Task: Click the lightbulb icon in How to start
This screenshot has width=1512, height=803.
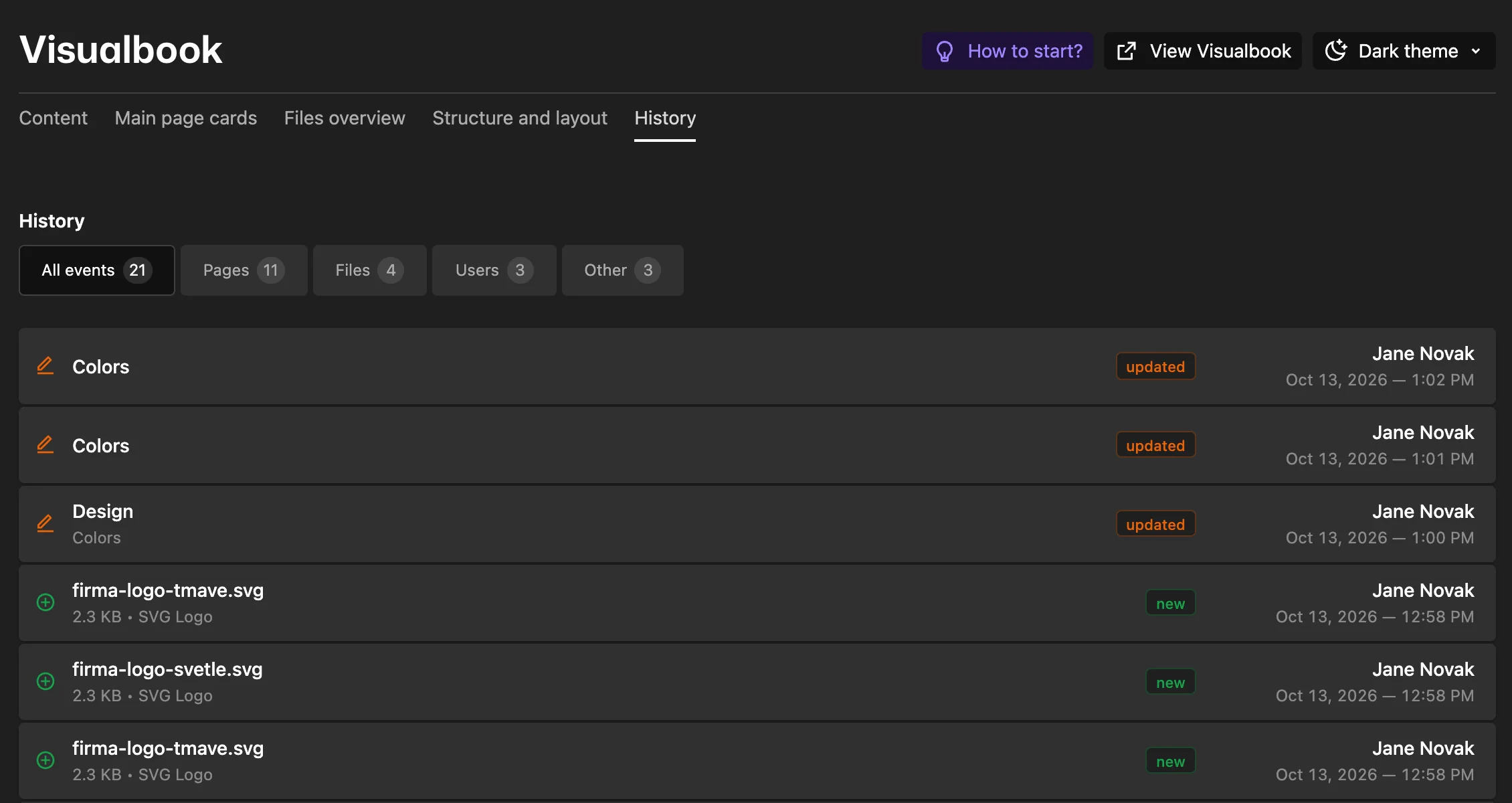Action: pyautogui.click(x=944, y=52)
